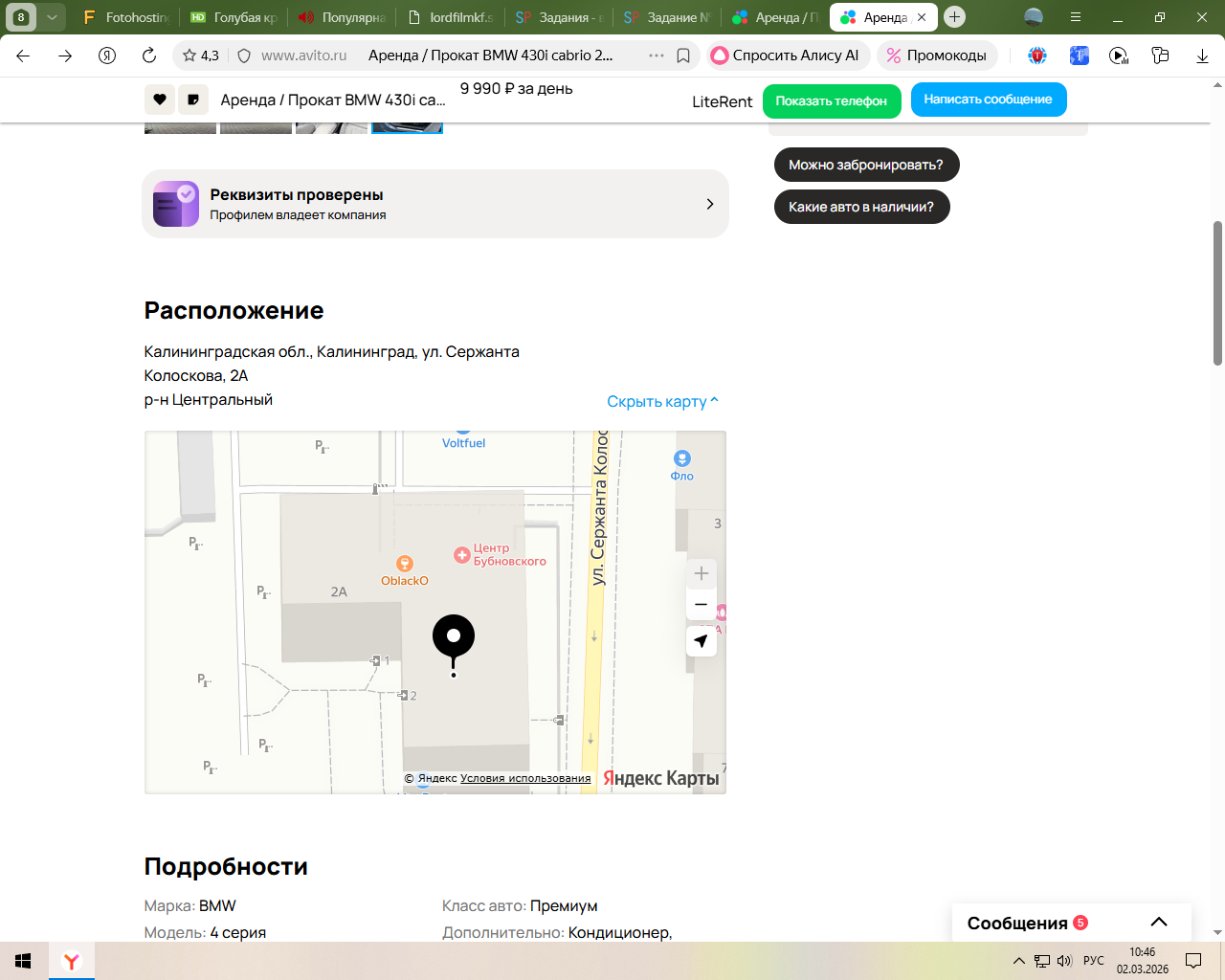This screenshot has height=980, width=1225.
Task: Switch to the Задание № tab
Action: (666, 17)
